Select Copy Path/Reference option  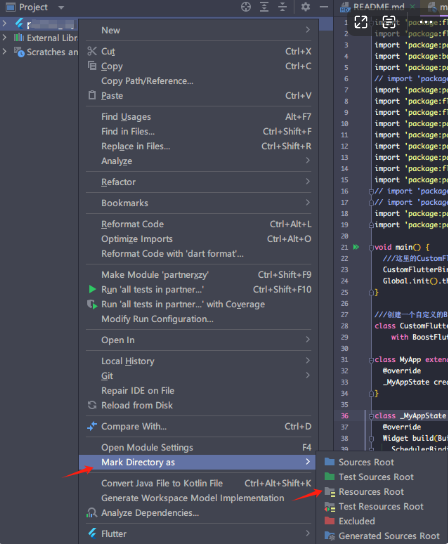click(198, 81)
